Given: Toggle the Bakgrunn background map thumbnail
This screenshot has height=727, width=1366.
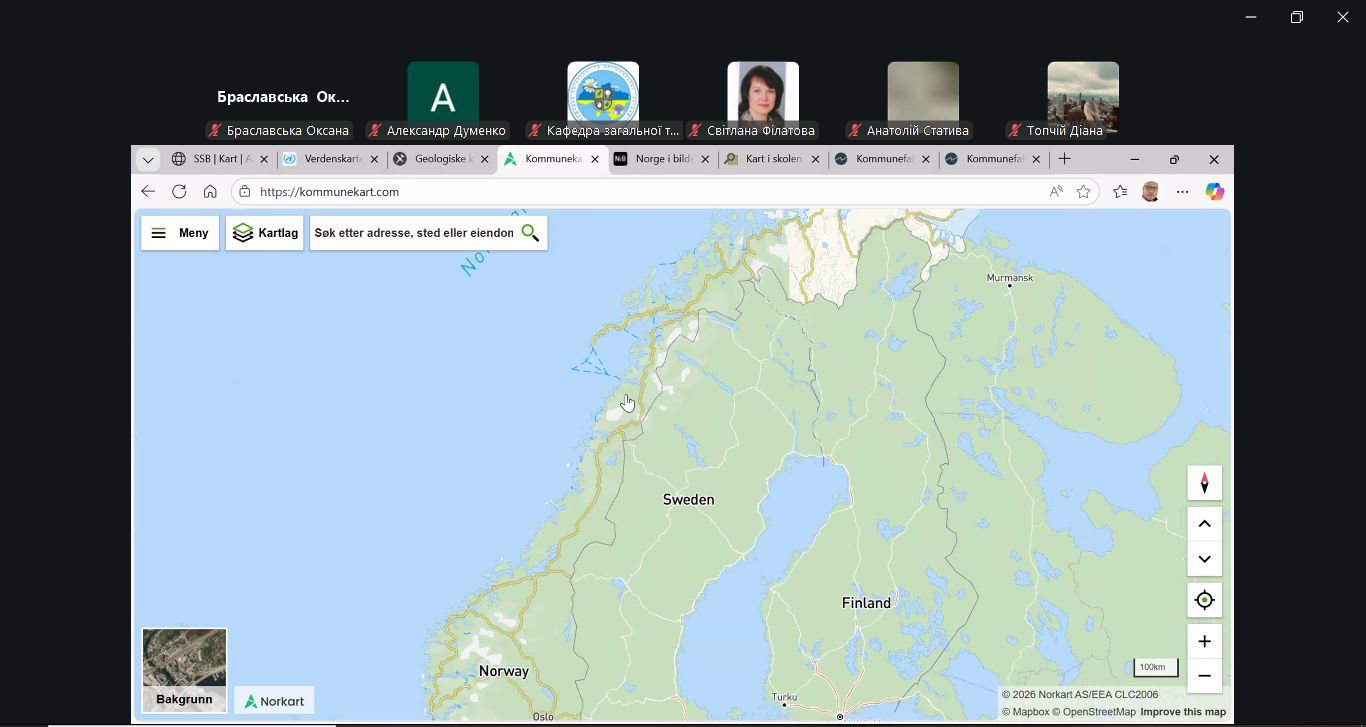Looking at the screenshot, I should (184, 669).
